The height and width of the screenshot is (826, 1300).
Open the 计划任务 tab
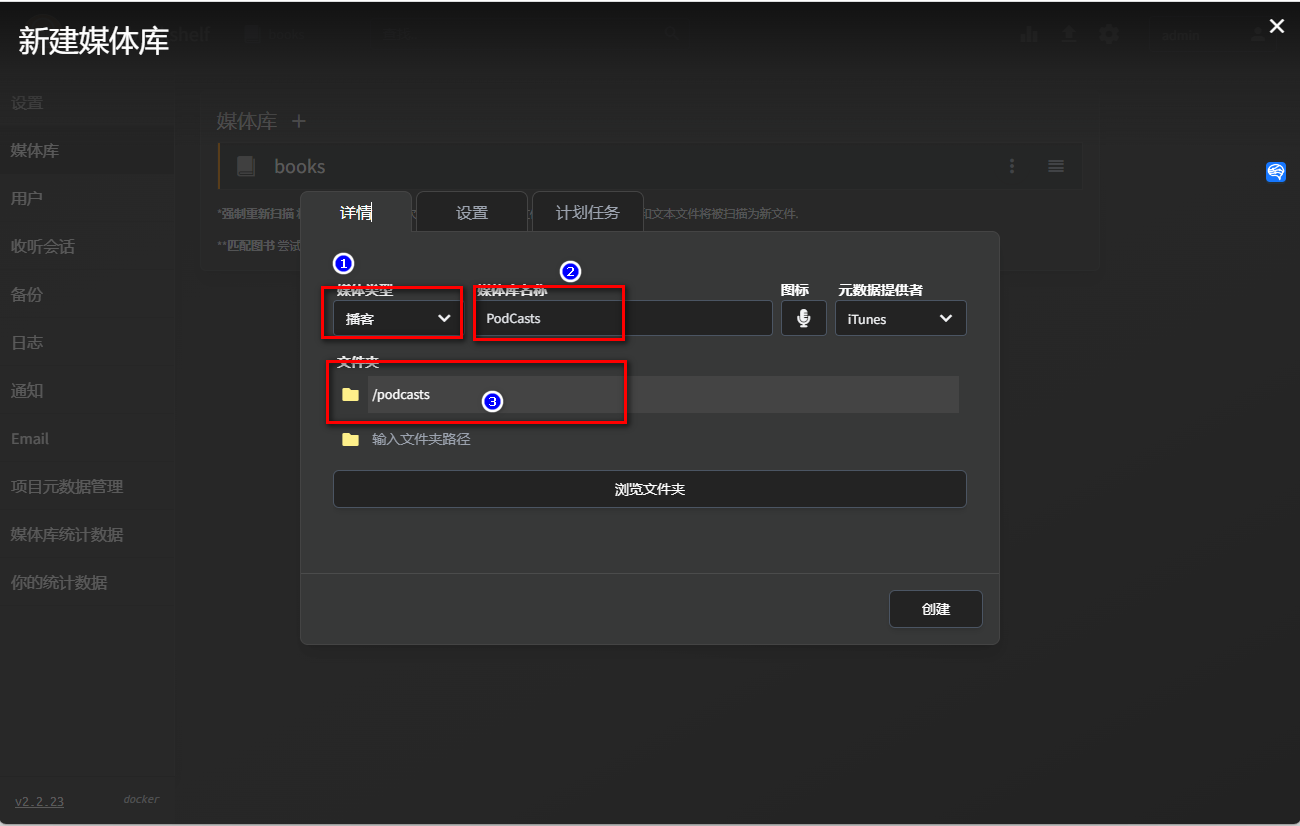click(x=588, y=212)
